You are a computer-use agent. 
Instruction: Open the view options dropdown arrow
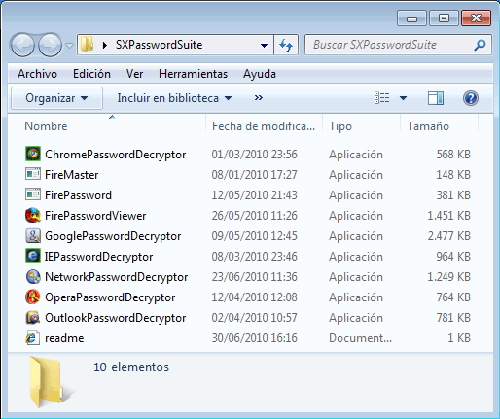[x=403, y=98]
